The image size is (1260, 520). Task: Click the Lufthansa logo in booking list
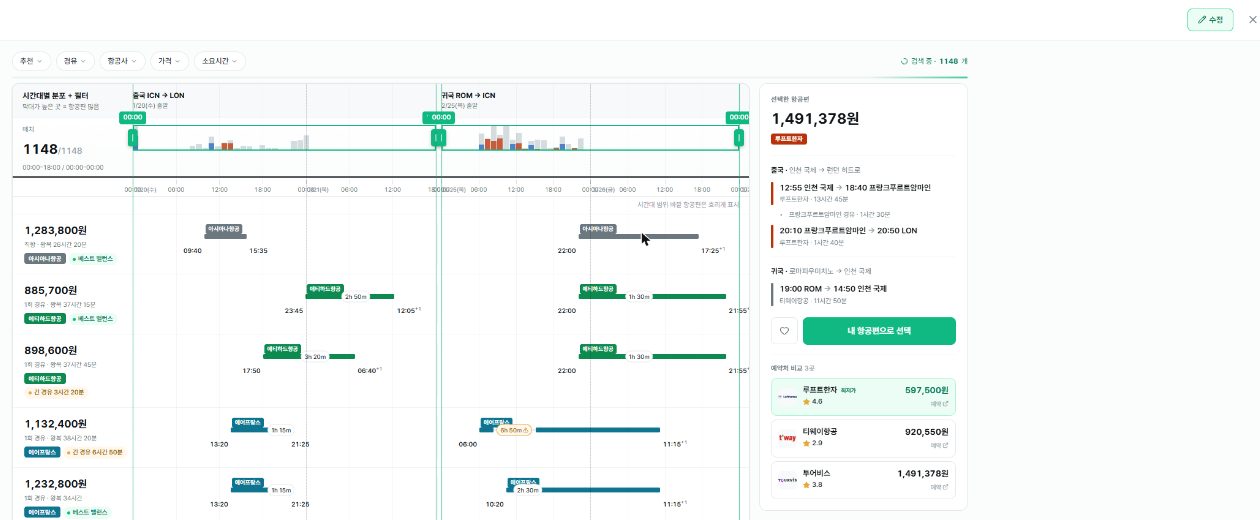(x=787, y=396)
